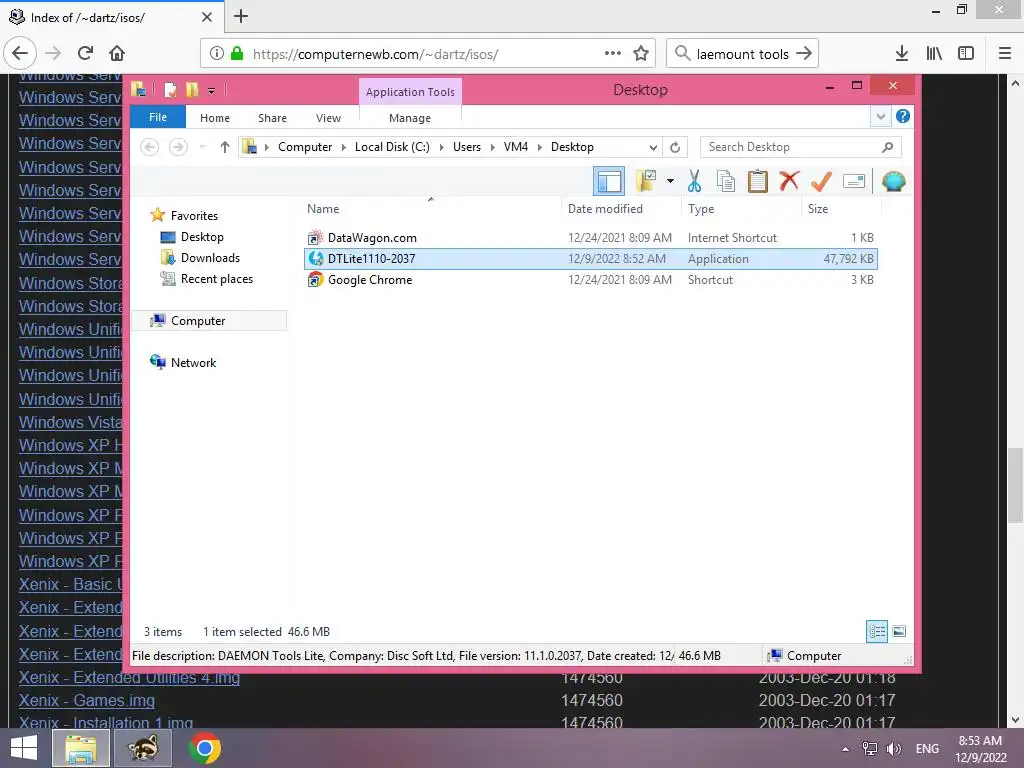Open the File ribbon tab
Viewport: 1024px width, 768px height.
tap(158, 117)
